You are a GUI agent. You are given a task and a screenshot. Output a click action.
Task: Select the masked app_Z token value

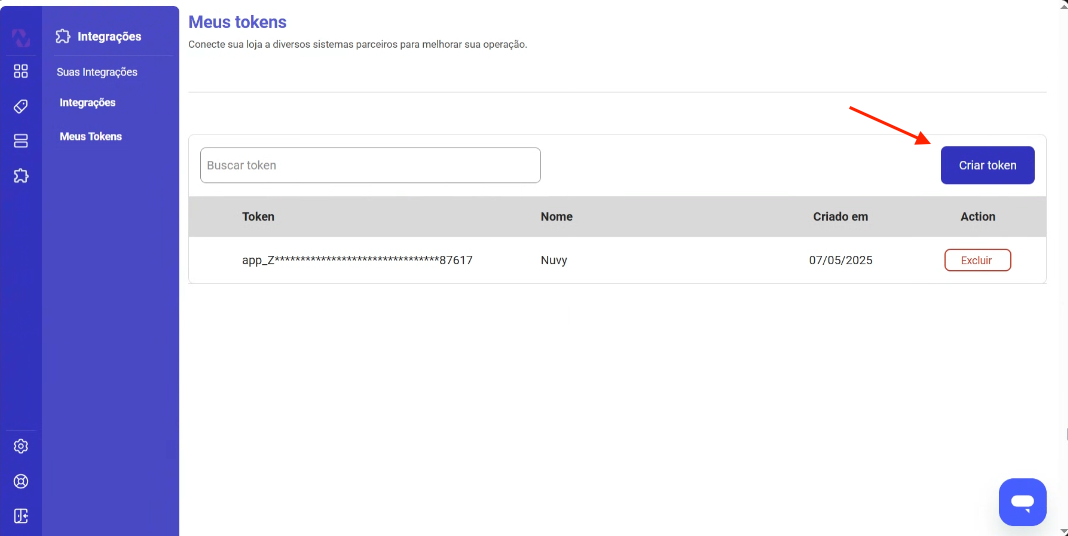[357, 260]
